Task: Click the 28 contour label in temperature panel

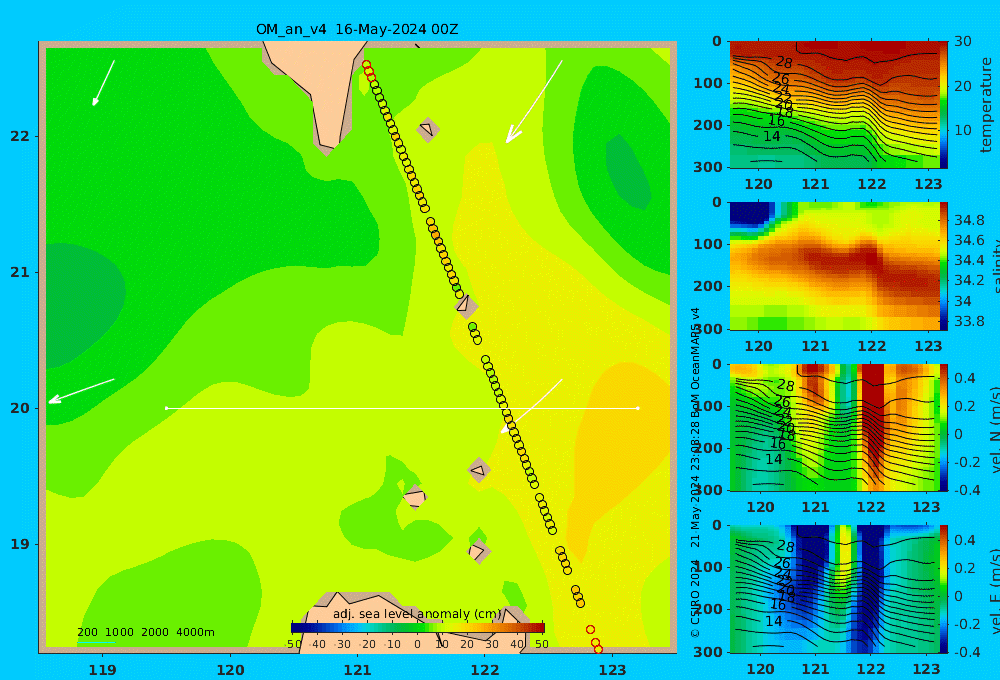Action: (x=784, y=62)
